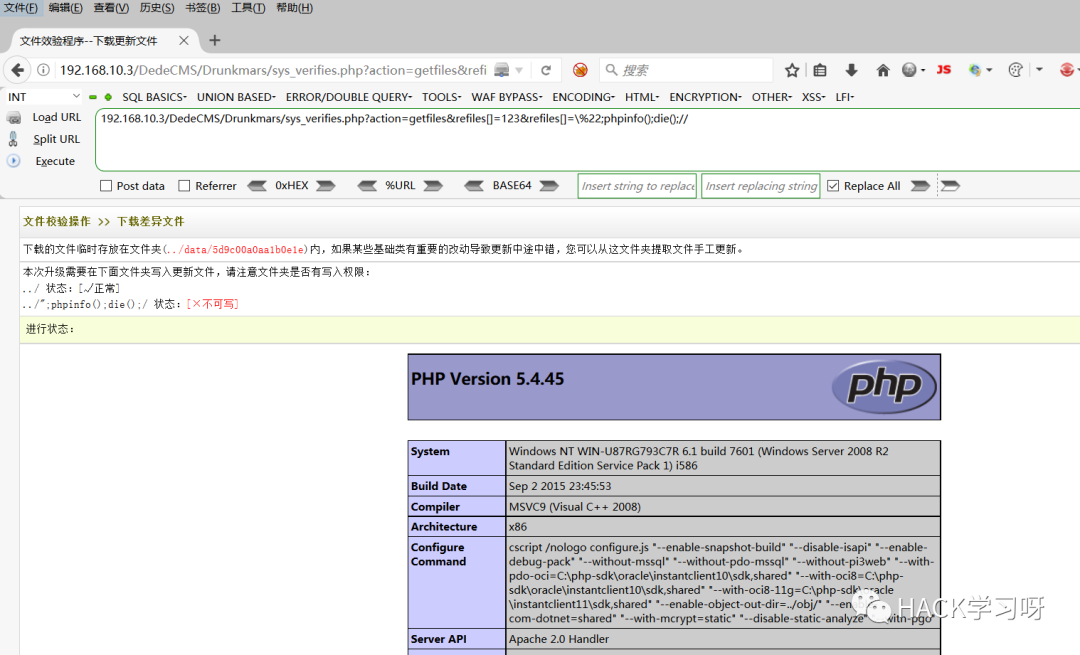Open the 书签(B) menu
The height and width of the screenshot is (655, 1080).
tap(202, 8)
